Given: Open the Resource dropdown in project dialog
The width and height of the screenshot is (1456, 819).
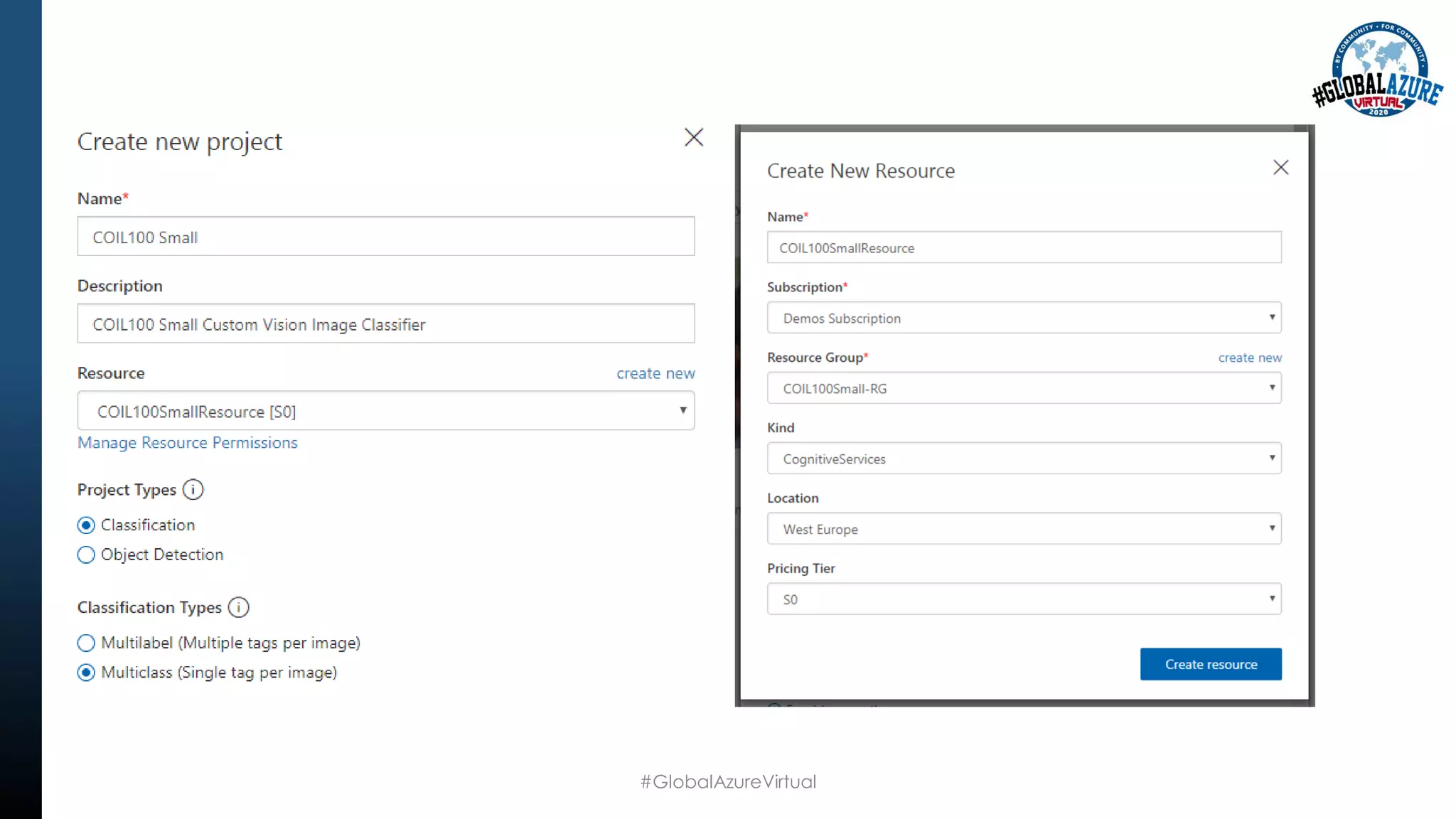Looking at the screenshot, I should tap(386, 411).
